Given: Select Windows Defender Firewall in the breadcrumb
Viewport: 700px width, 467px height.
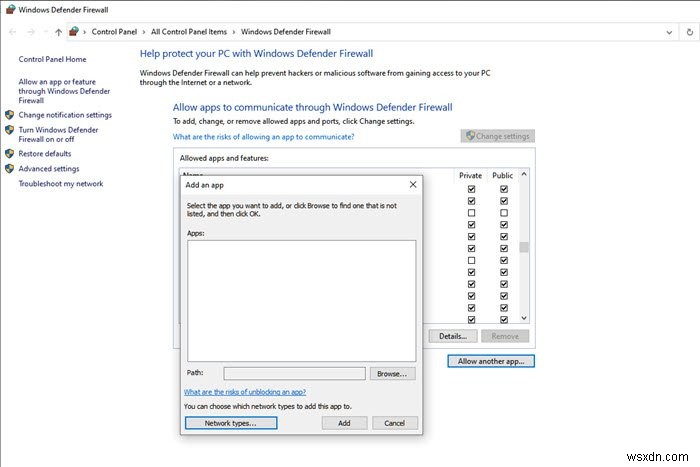Looking at the screenshot, I should [x=286, y=32].
